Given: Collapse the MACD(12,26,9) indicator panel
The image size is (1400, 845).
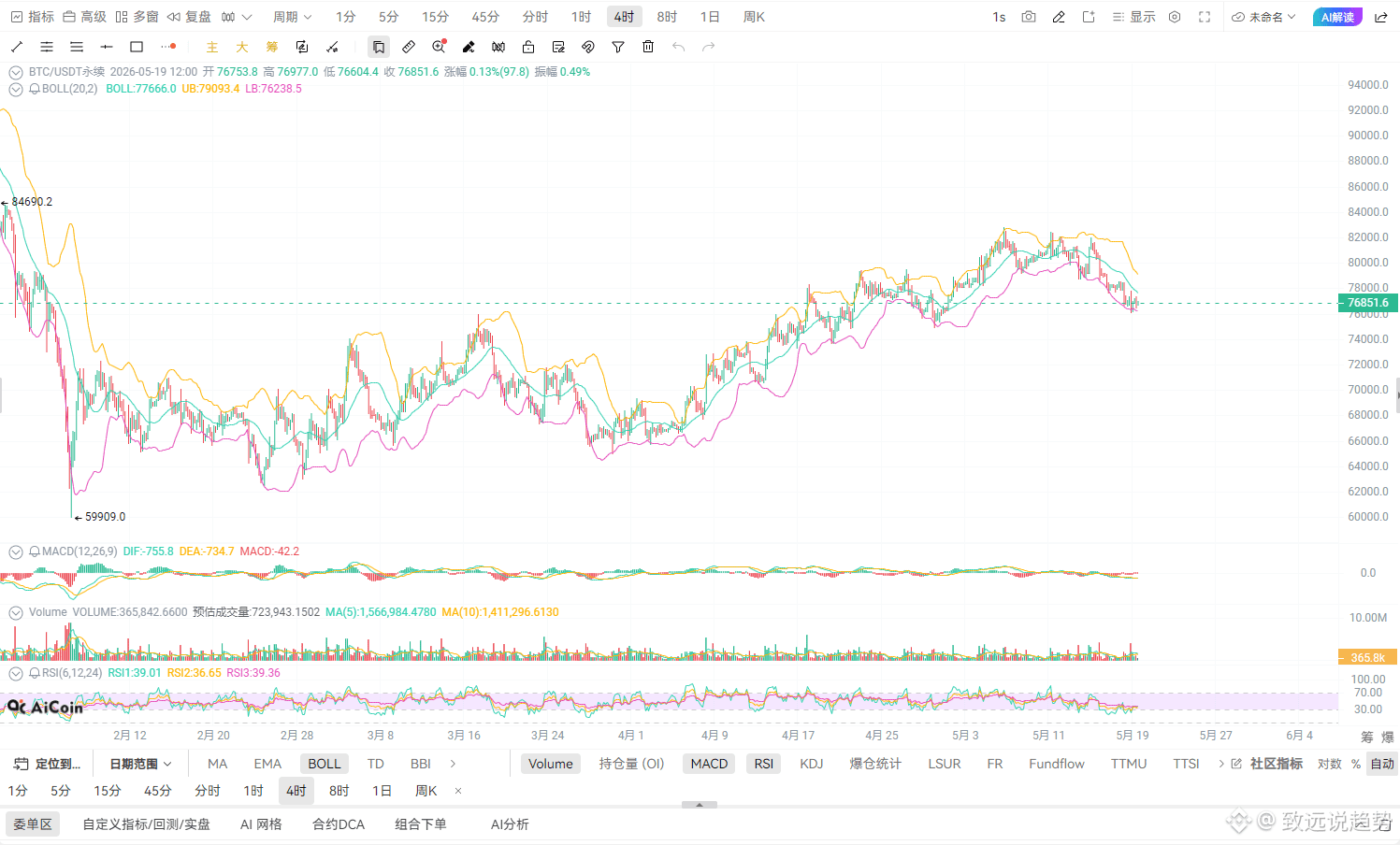Looking at the screenshot, I should 16,552.
